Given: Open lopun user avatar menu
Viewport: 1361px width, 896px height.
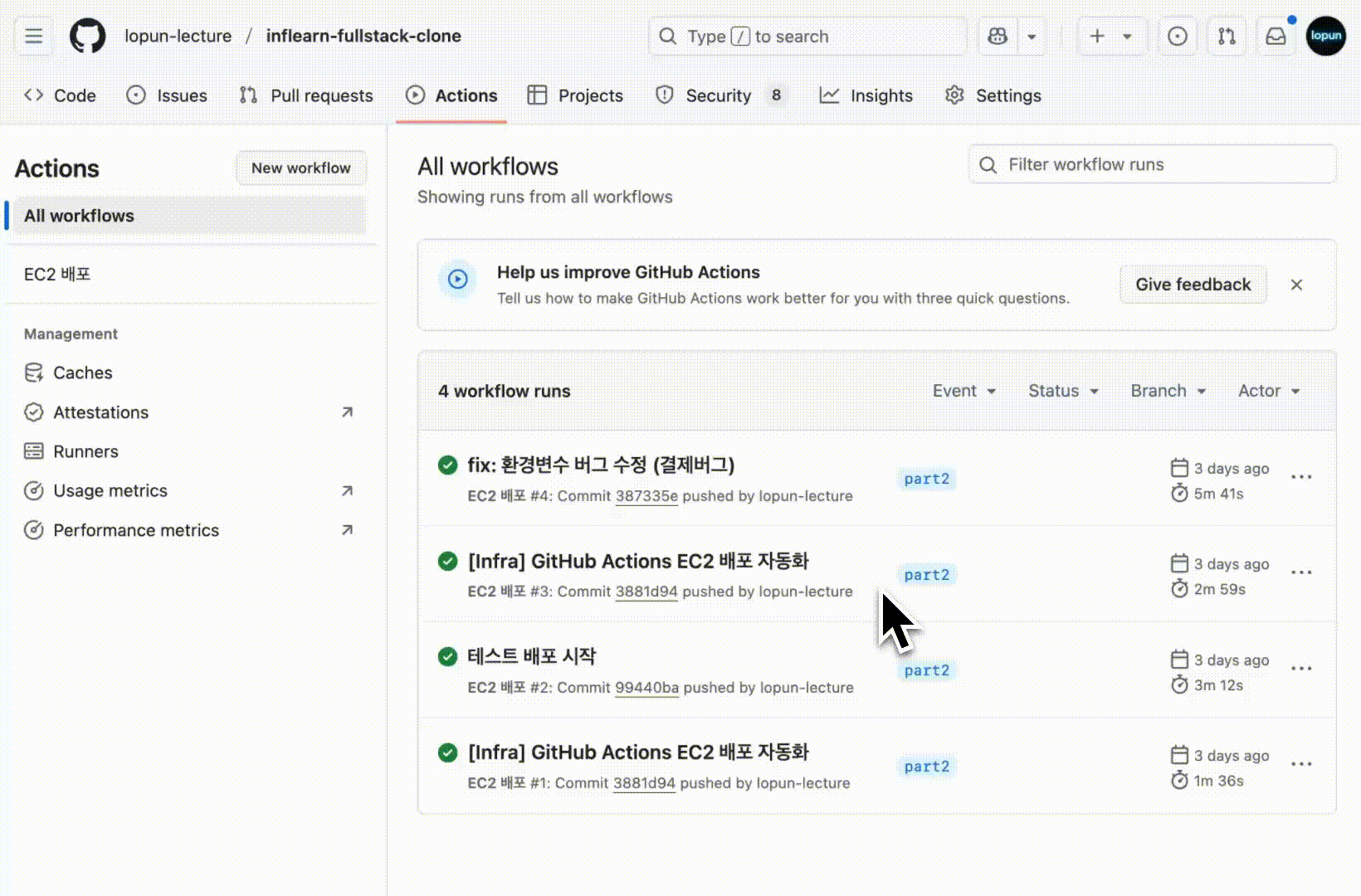Looking at the screenshot, I should (1326, 37).
